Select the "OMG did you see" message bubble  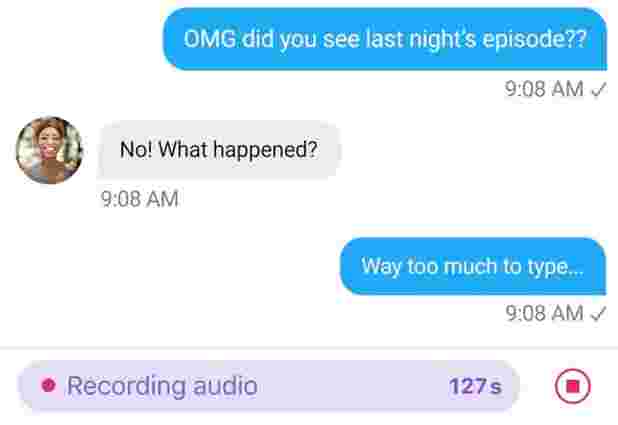385,39
